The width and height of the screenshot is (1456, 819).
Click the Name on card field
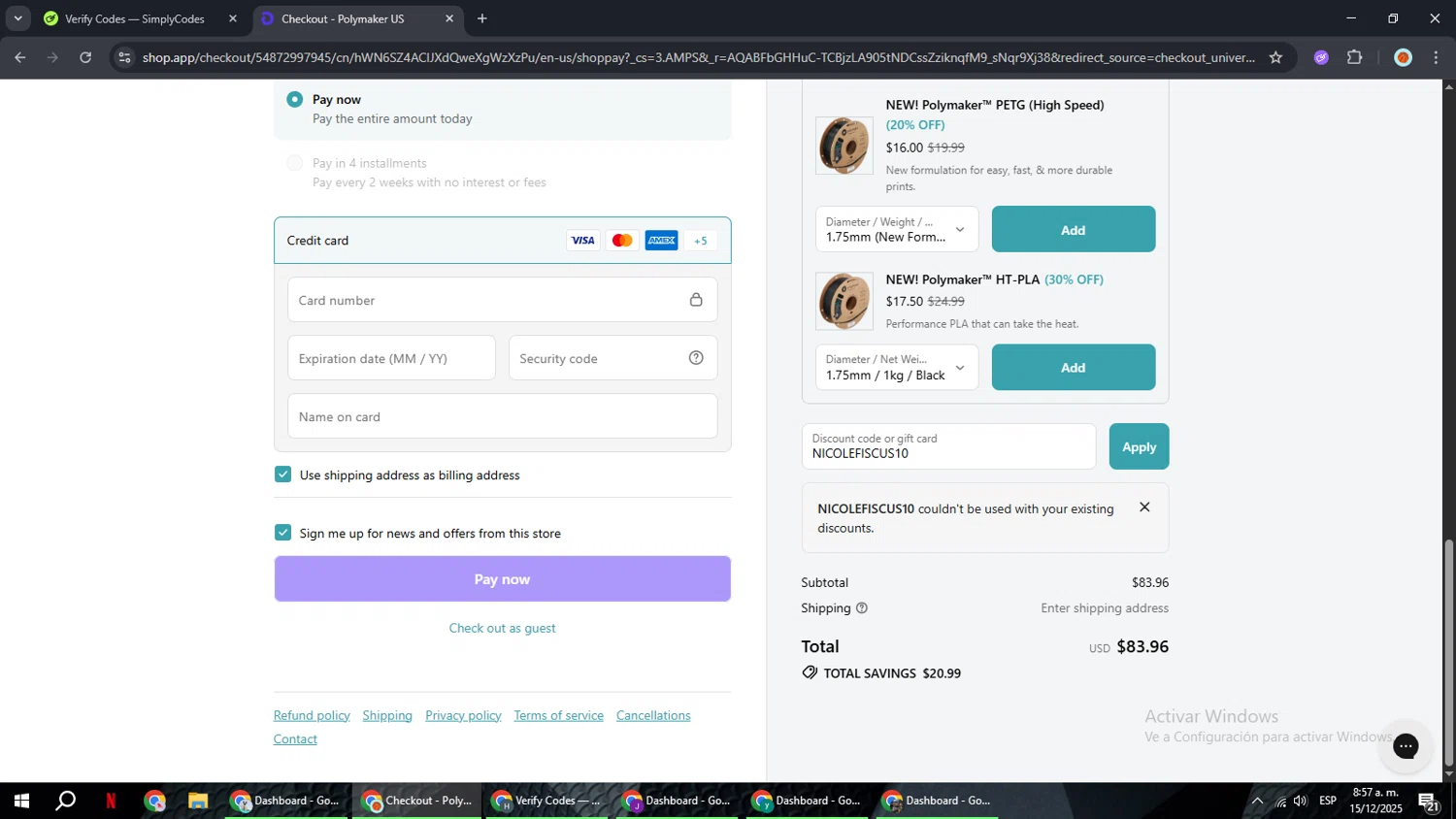coord(502,416)
